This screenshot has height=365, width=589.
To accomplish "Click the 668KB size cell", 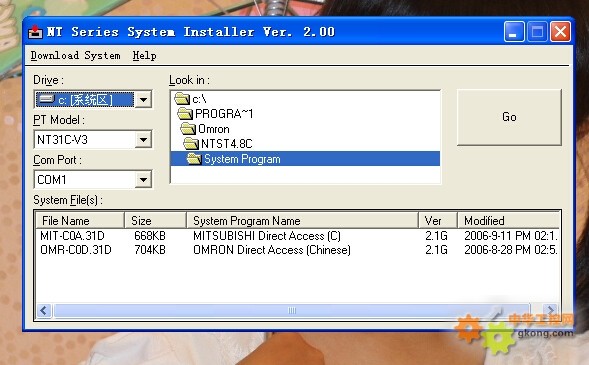I will 150,236.
